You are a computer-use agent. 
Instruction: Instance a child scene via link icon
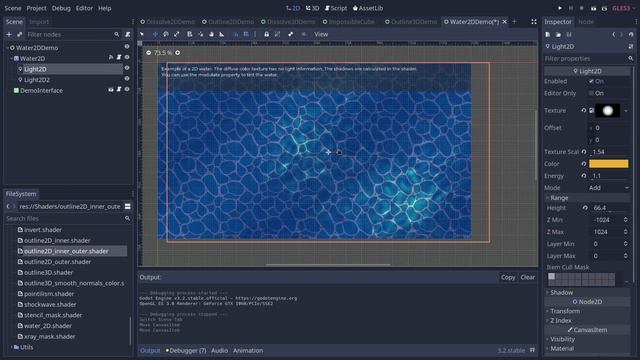click(x=19, y=35)
